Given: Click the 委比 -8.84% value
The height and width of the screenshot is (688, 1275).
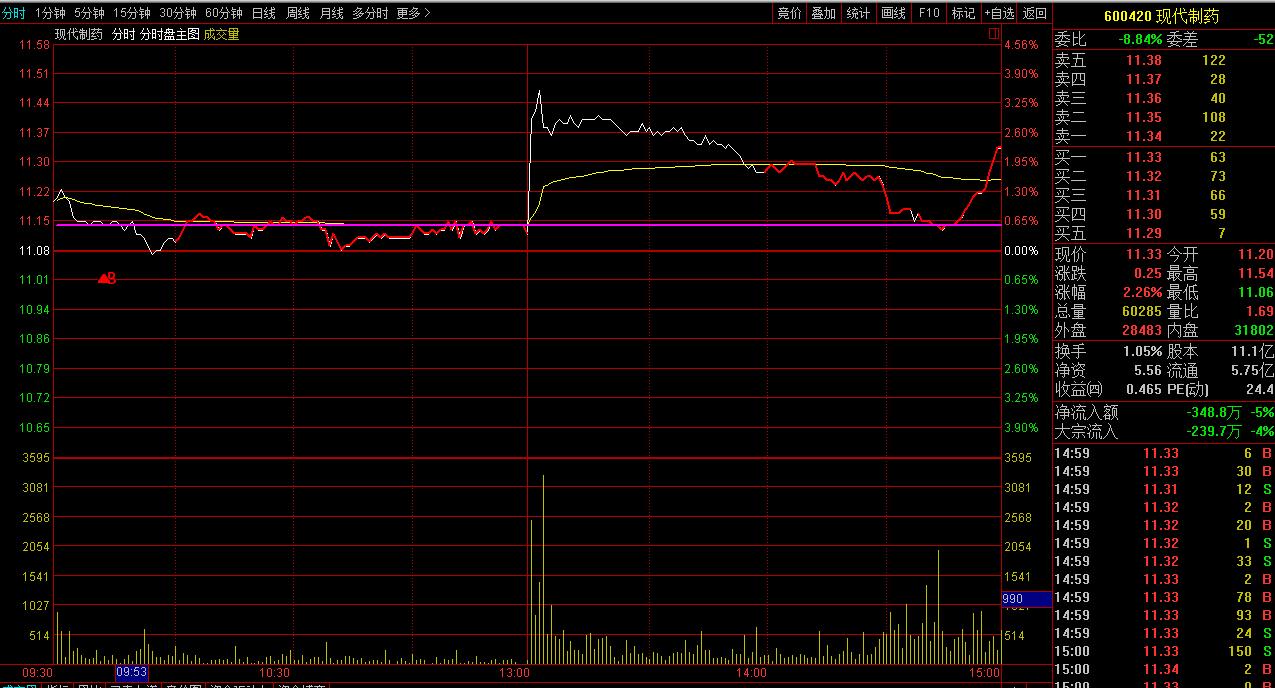Looking at the screenshot, I should pyautogui.click(x=1140, y=40).
